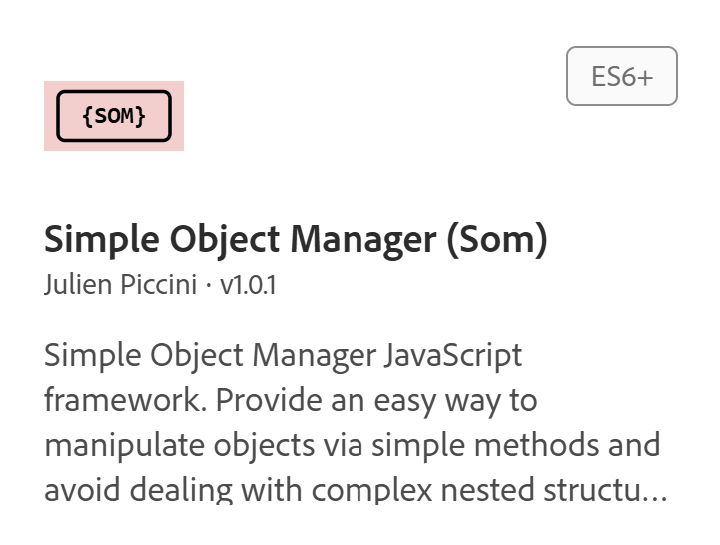
Task: Click the ES6+ badge
Action: pos(621,76)
